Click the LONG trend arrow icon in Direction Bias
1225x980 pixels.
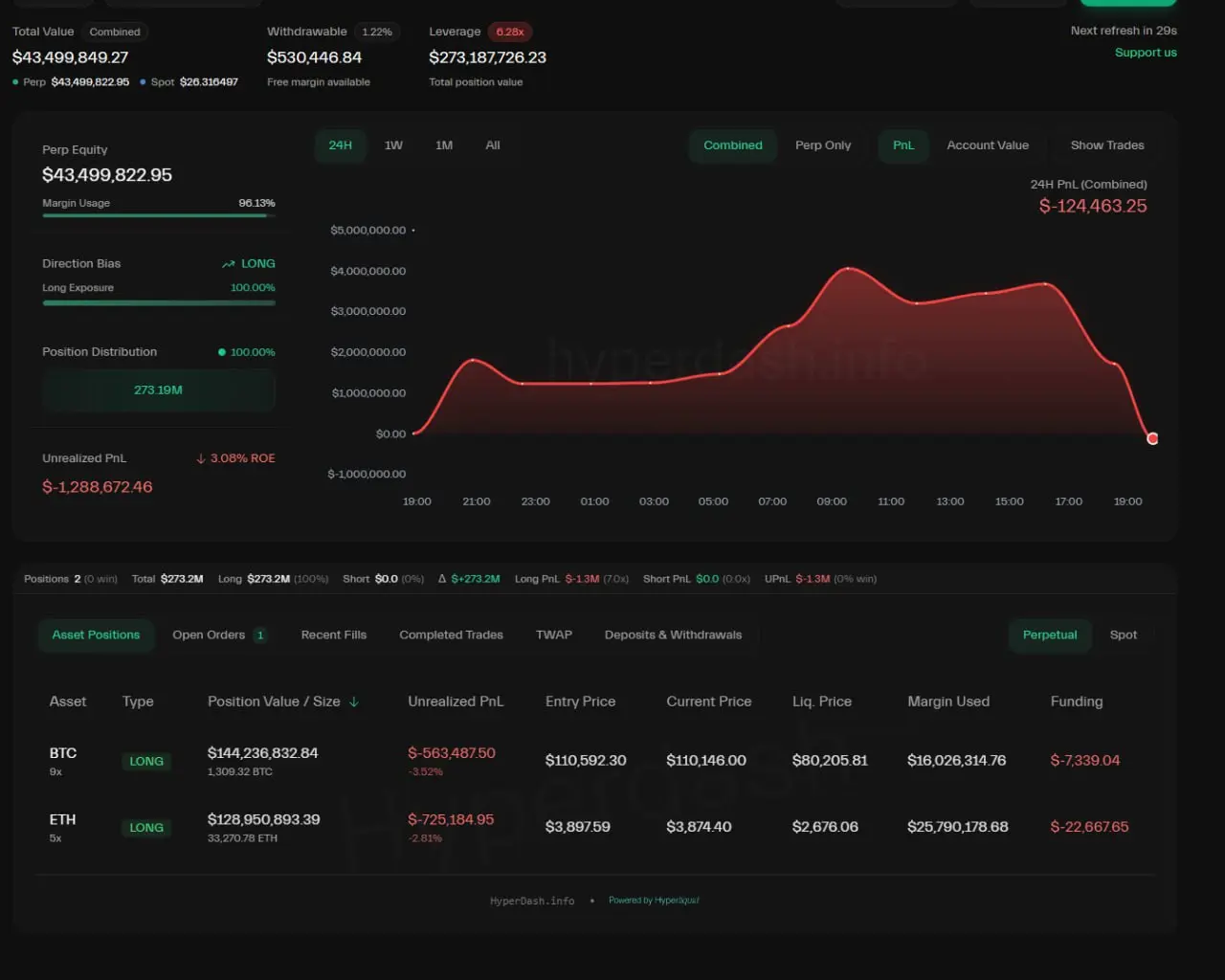(228, 264)
